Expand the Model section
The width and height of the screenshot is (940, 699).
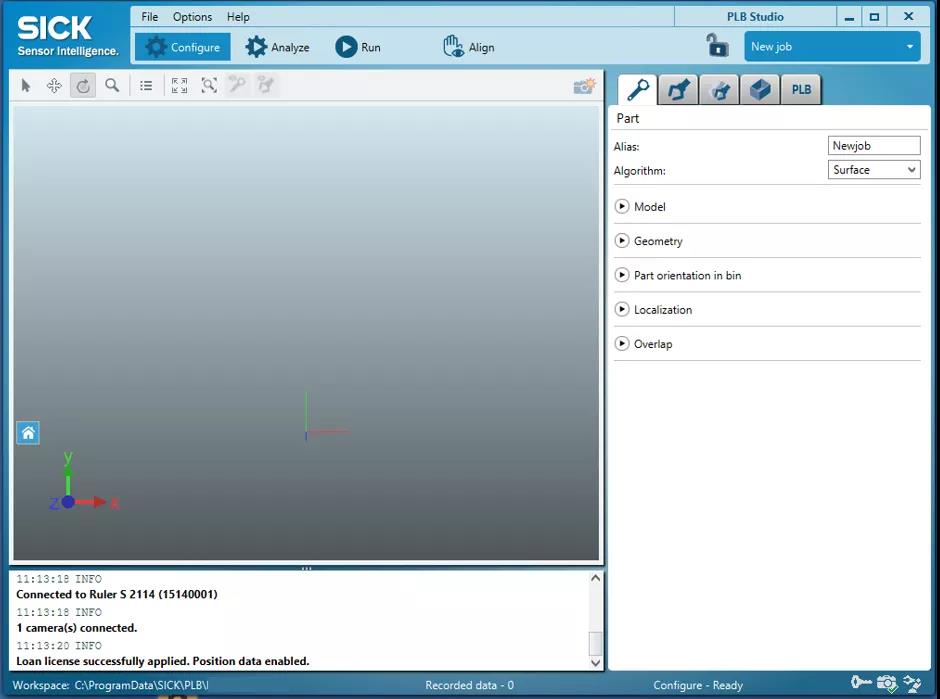622,207
